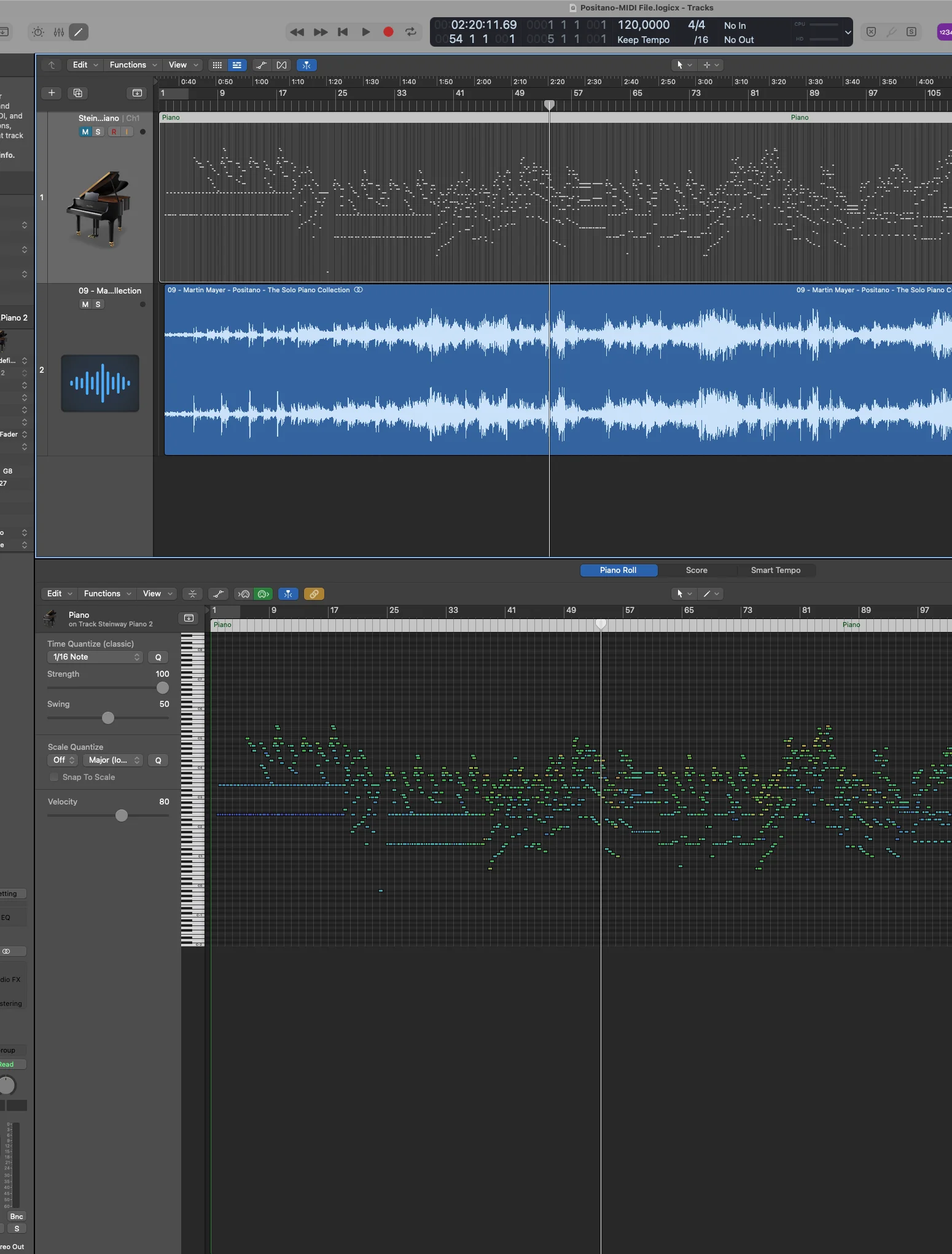This screenshot has width=952, height=1254.
Task: Click the Replace mode icon in control bar
Action: (871, 32)
